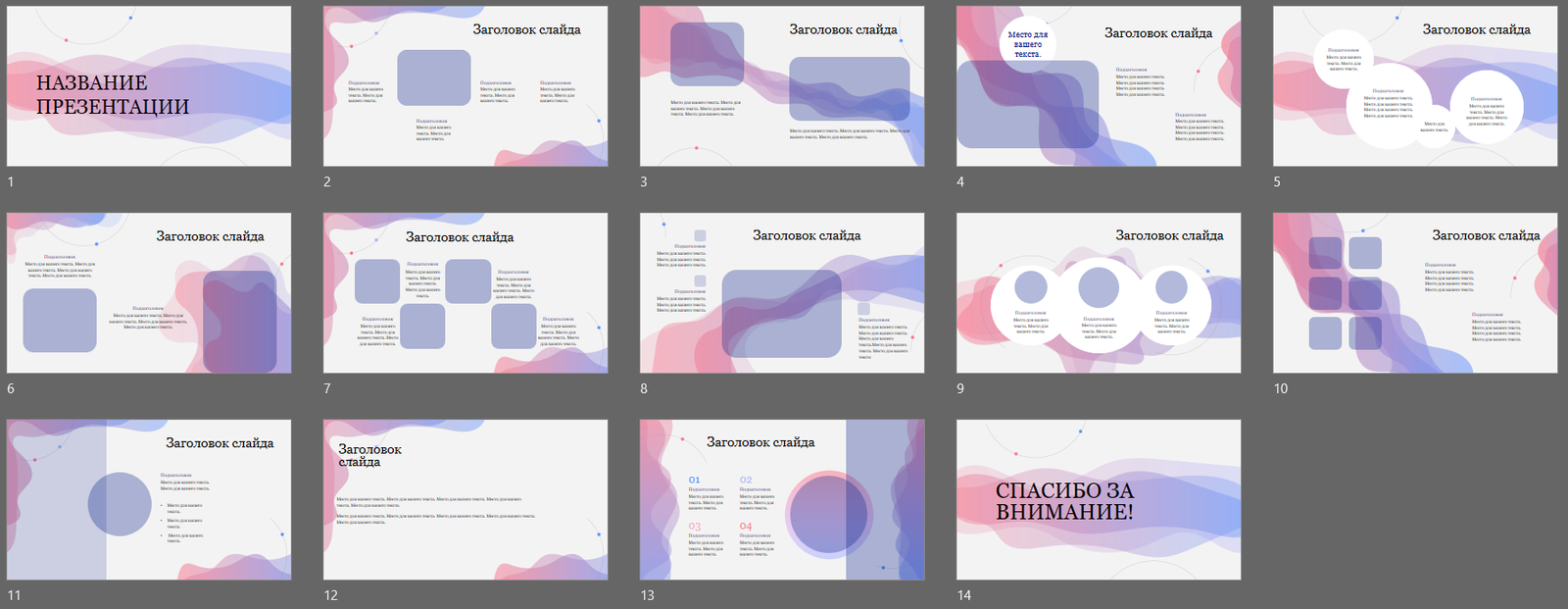Select slide 2 with single central rectangle
This screenshot has width=1568, height=609.
(465, 86)
